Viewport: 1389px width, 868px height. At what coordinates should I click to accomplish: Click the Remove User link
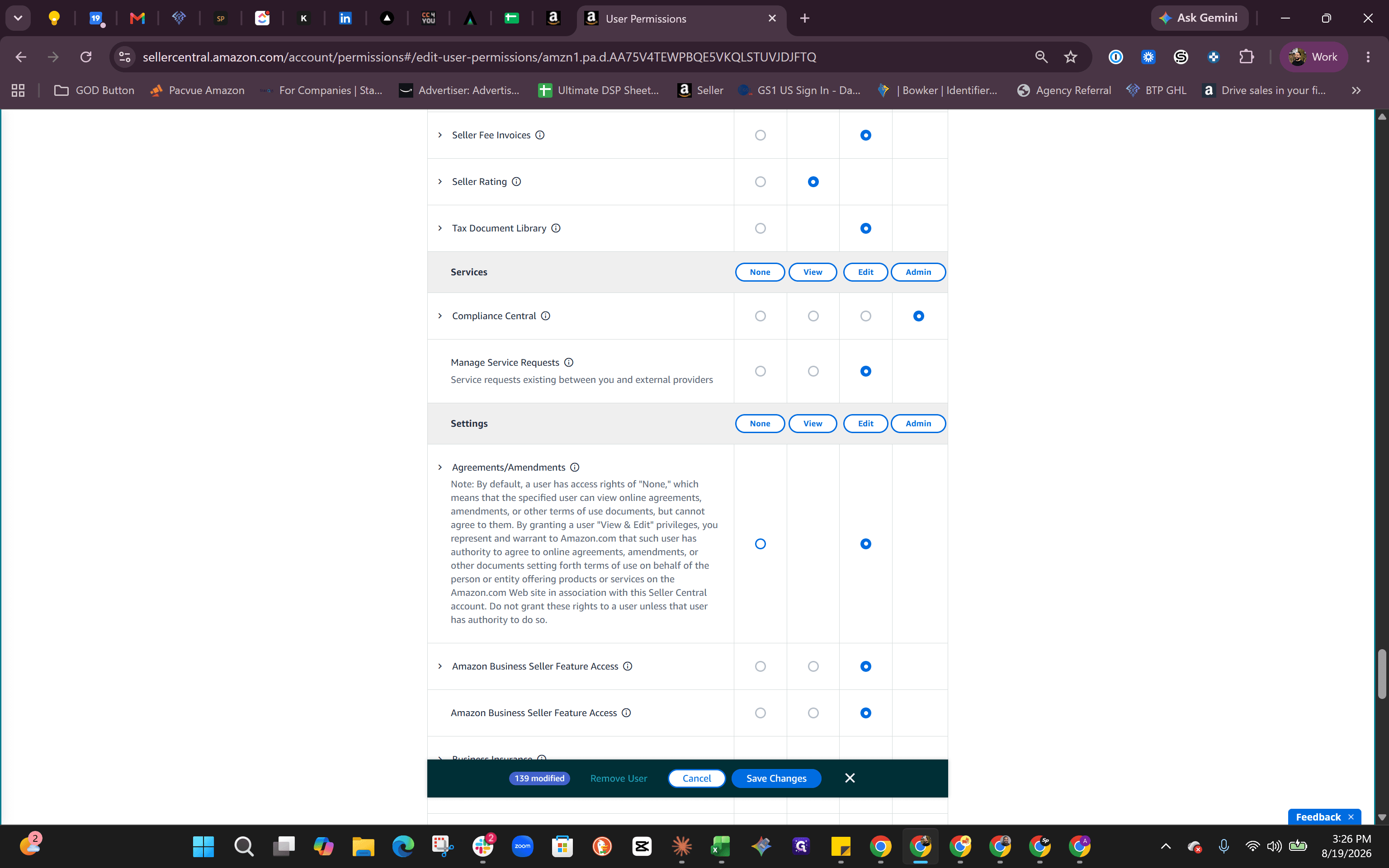point(619,778)
